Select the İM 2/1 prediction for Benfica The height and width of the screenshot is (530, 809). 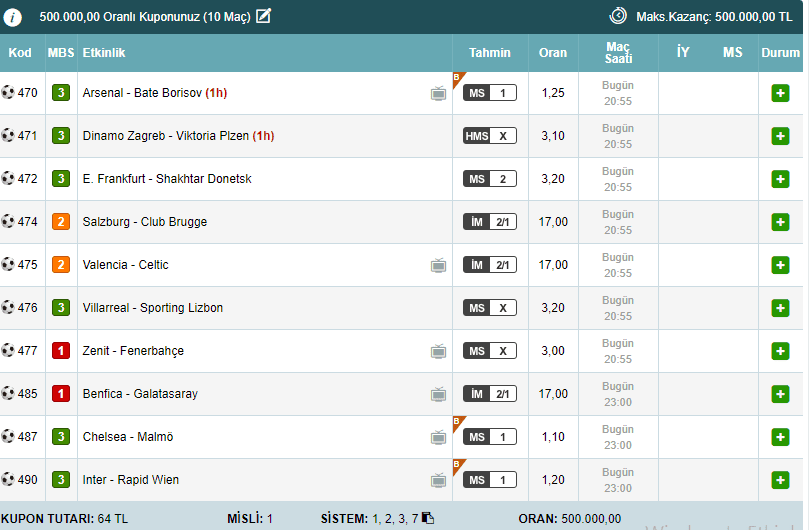490,394
